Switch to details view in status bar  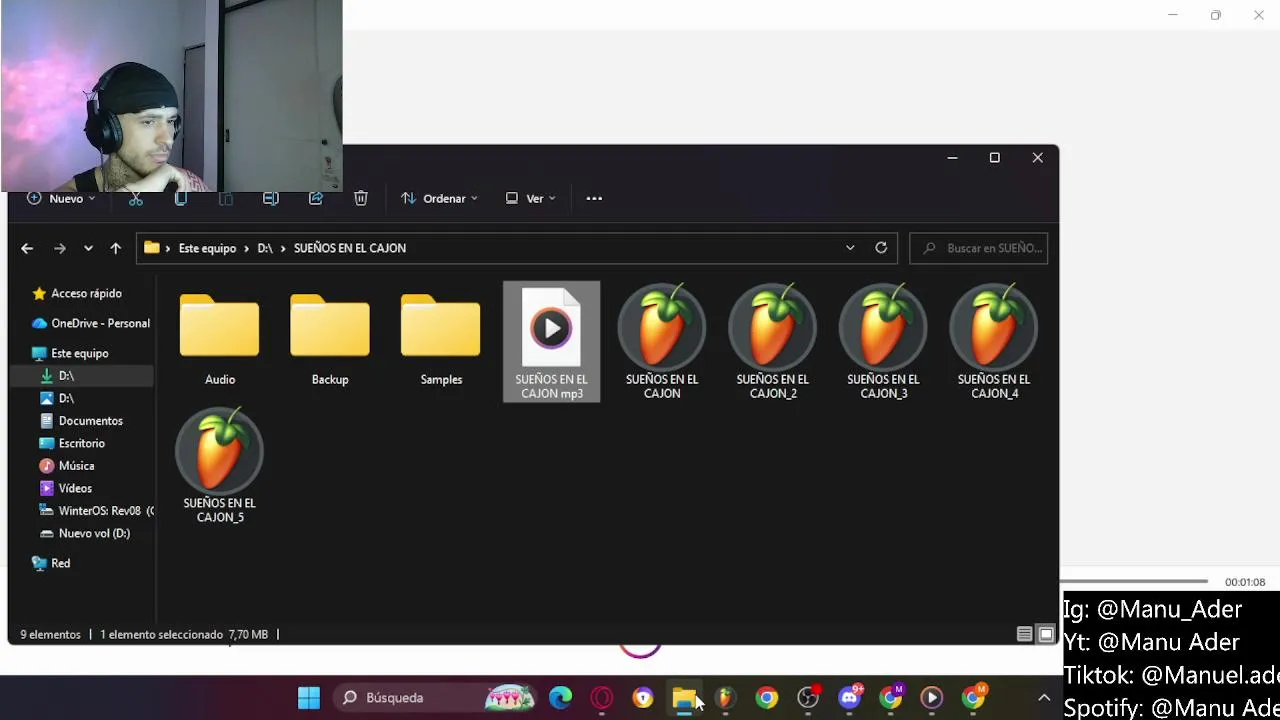pos(1024,634)
